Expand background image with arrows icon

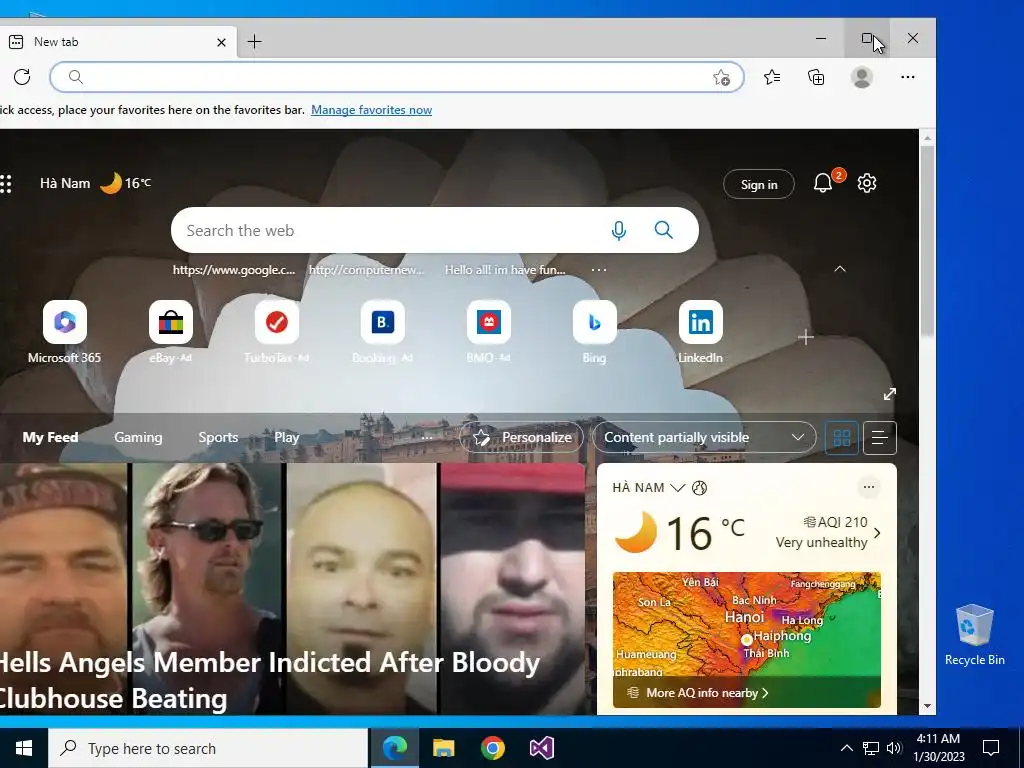[889, 394]
